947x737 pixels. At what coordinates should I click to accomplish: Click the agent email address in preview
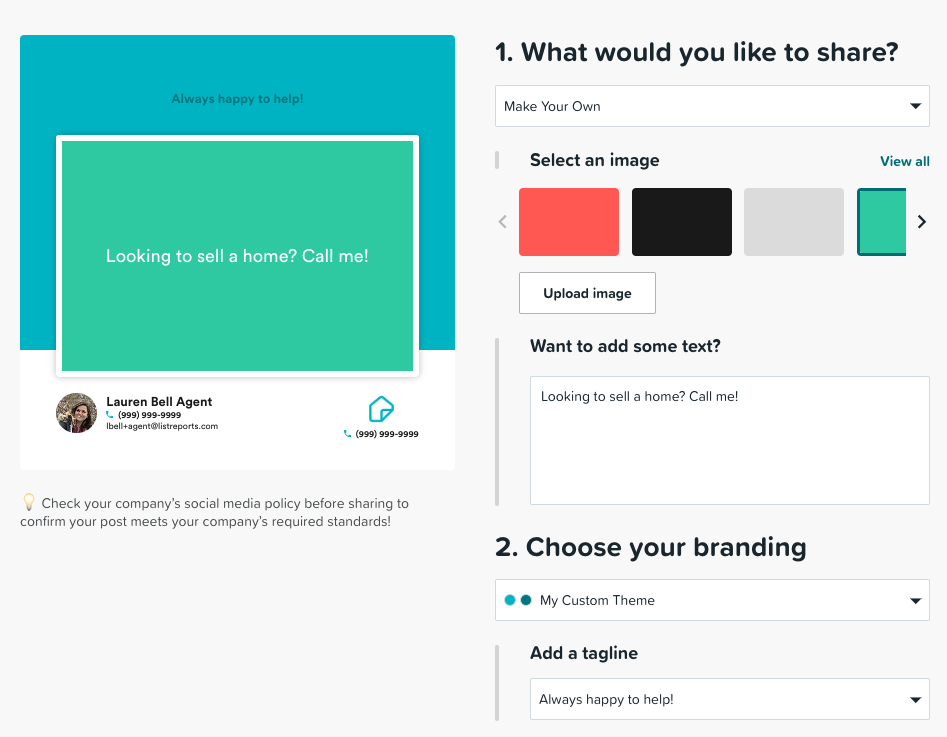(162, 426)
